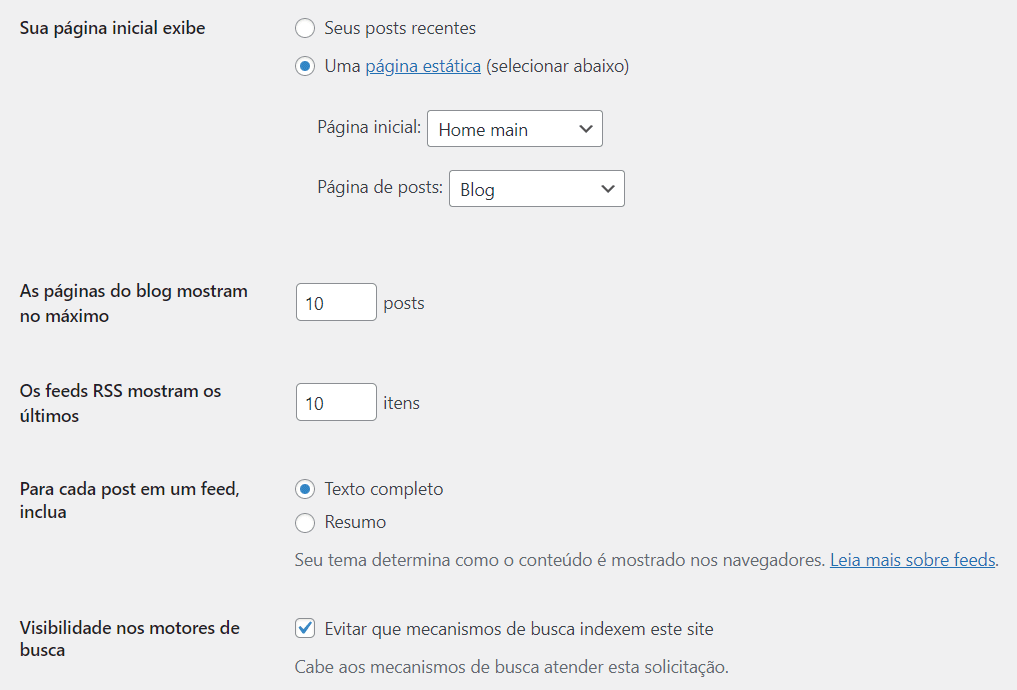The width and height of the screenshot is (1017, 690).
Task: Click the RSS feed items number field
Action: point(336,402)
